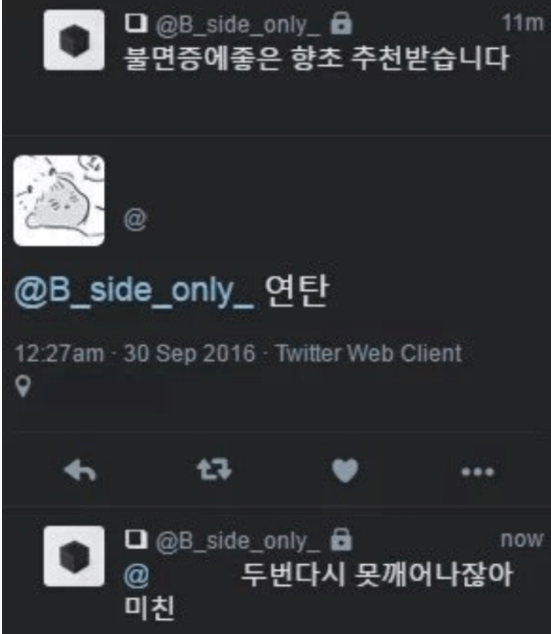Image resolution: width=551 pixels, height=634 pixels.
Task: Open the @B_side_only_ handle in the top tweet
Action: 238,25
